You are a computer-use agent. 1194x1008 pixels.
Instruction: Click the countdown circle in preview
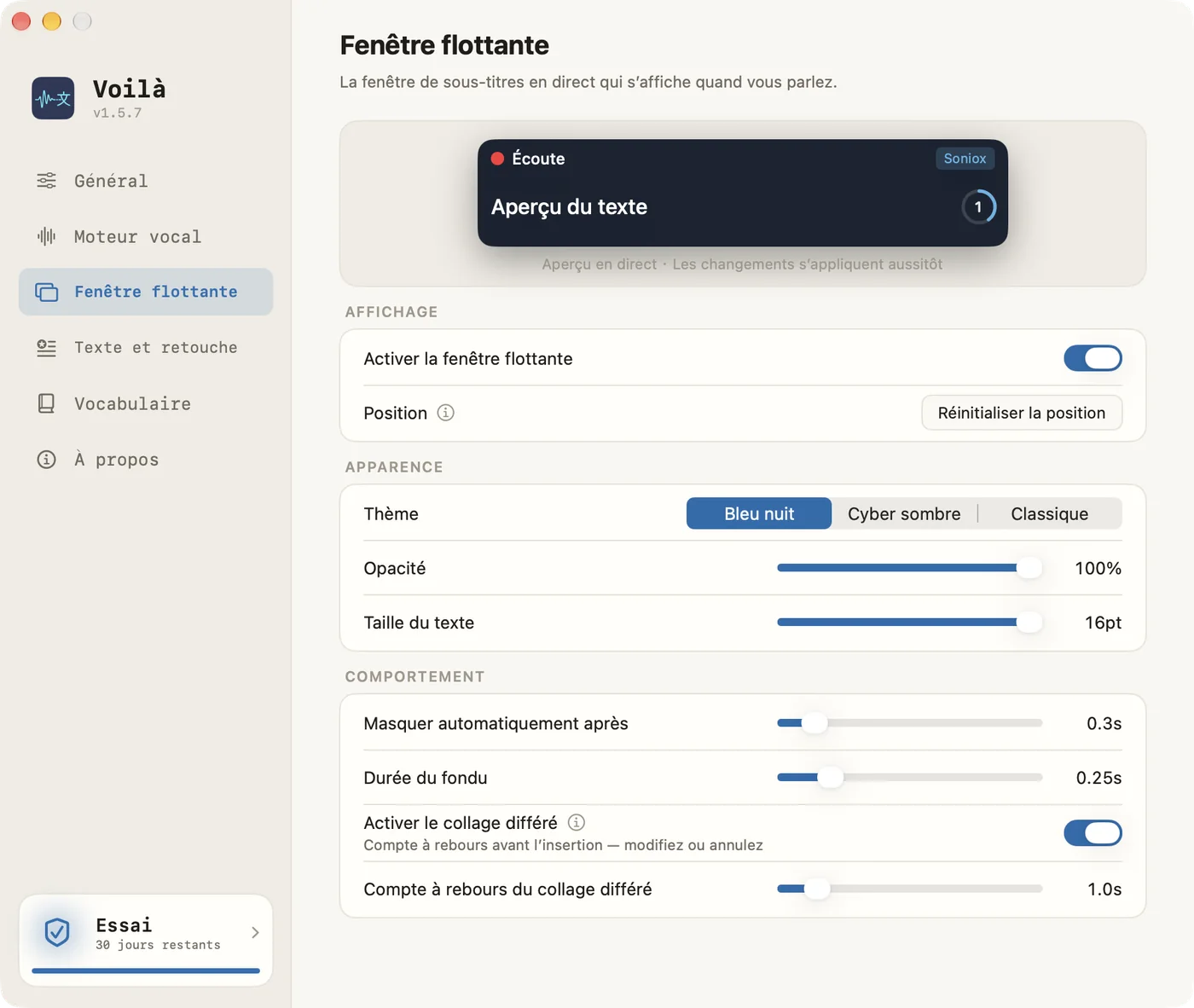[978, 206]
